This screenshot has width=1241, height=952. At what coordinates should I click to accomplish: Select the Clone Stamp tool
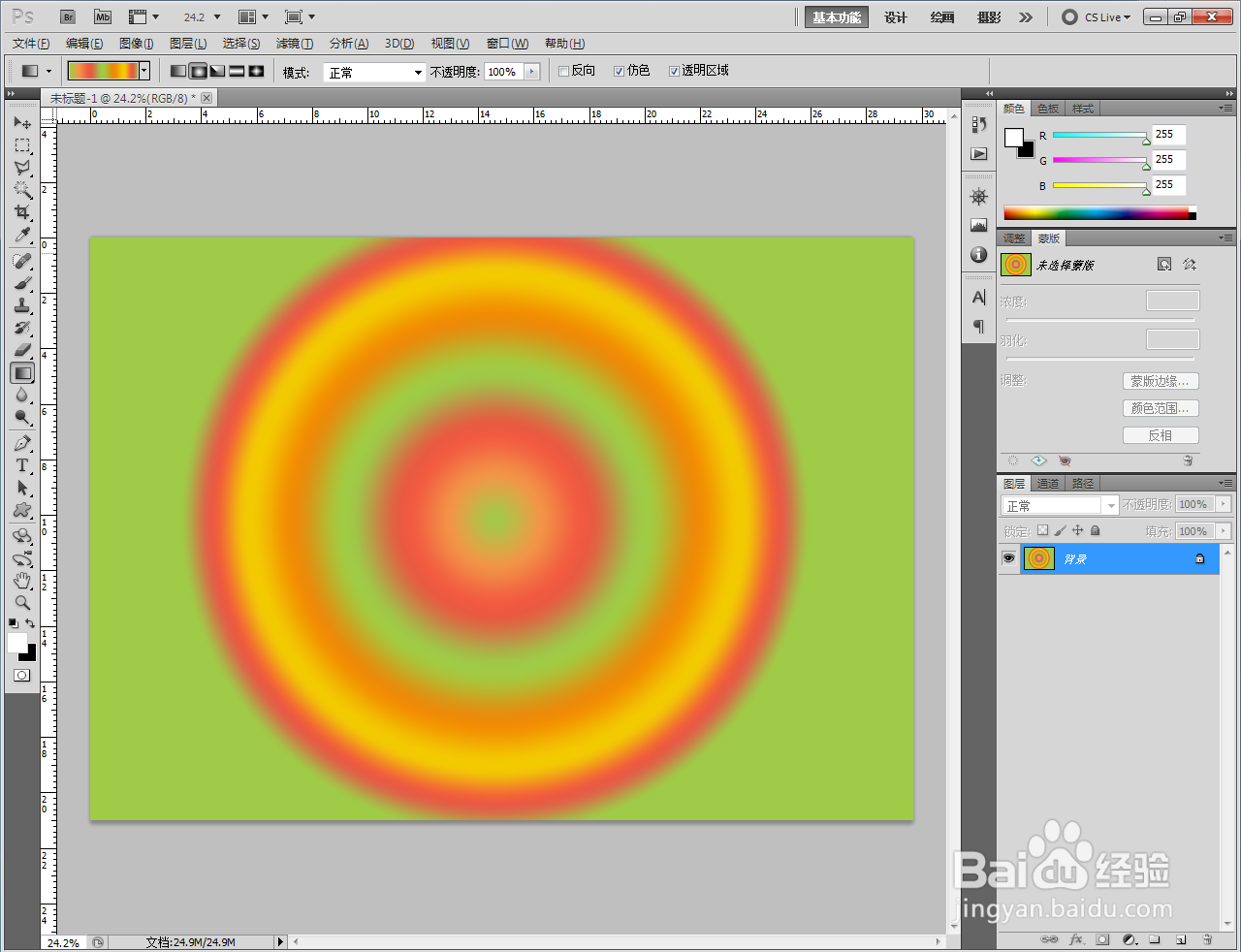22,305
